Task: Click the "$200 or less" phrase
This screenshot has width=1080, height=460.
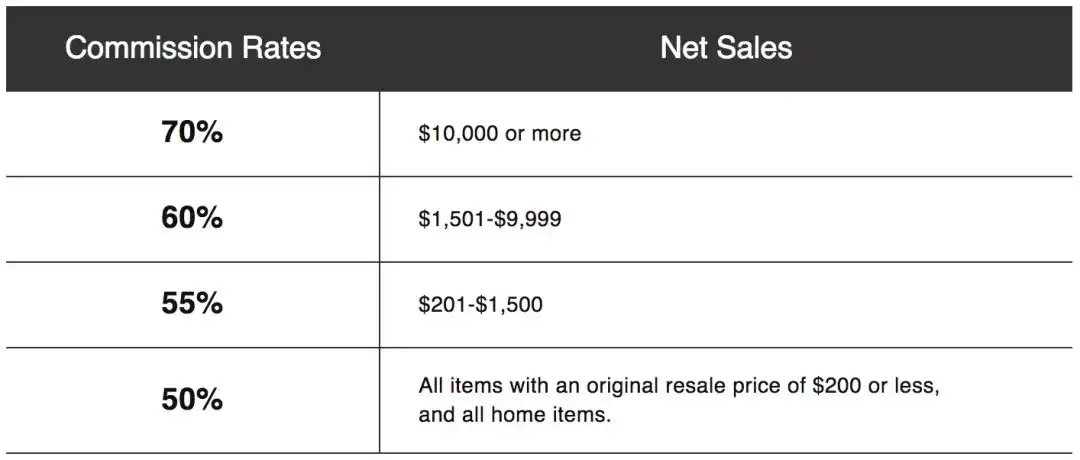Action: coord(875,386)
